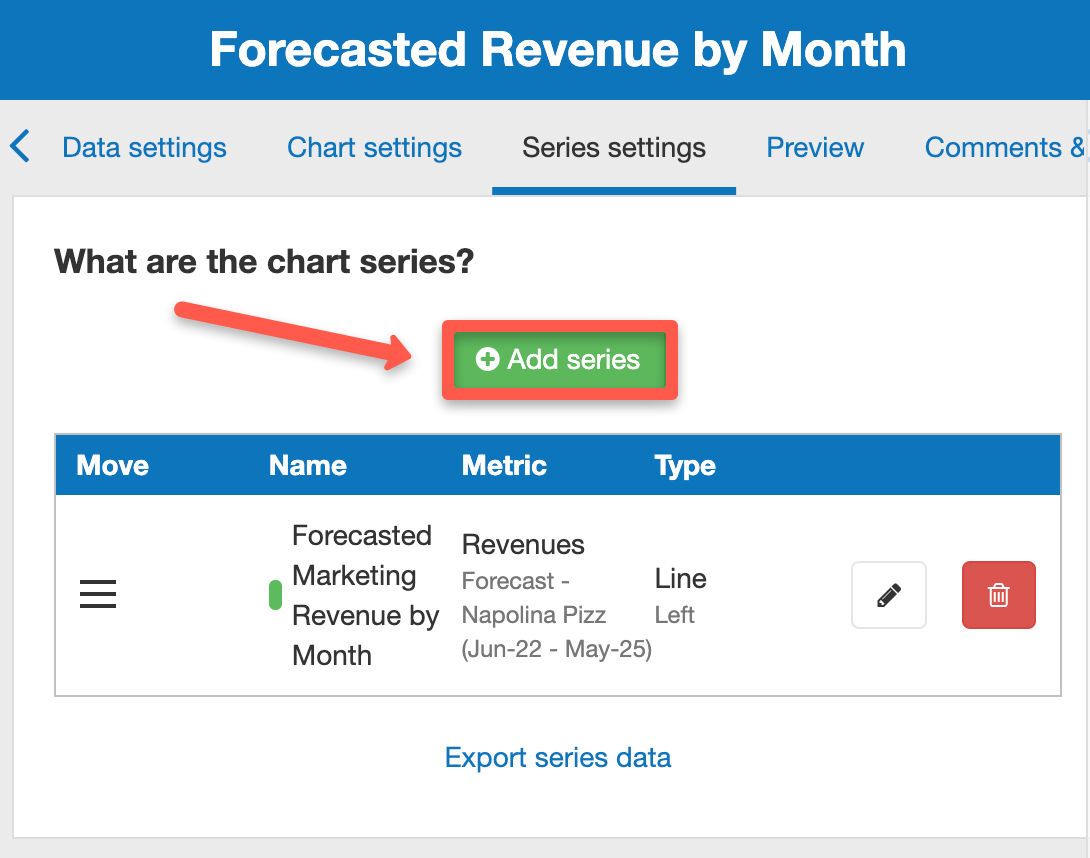
Task: Select the pencil glyph to modify series settings
Action: (888, 595)
